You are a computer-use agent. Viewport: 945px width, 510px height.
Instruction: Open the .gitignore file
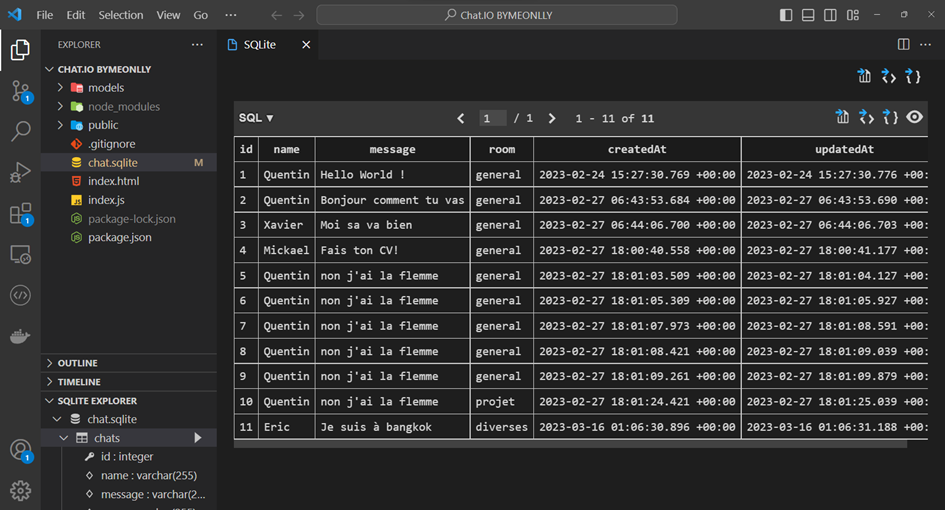[x=129, y=144]
